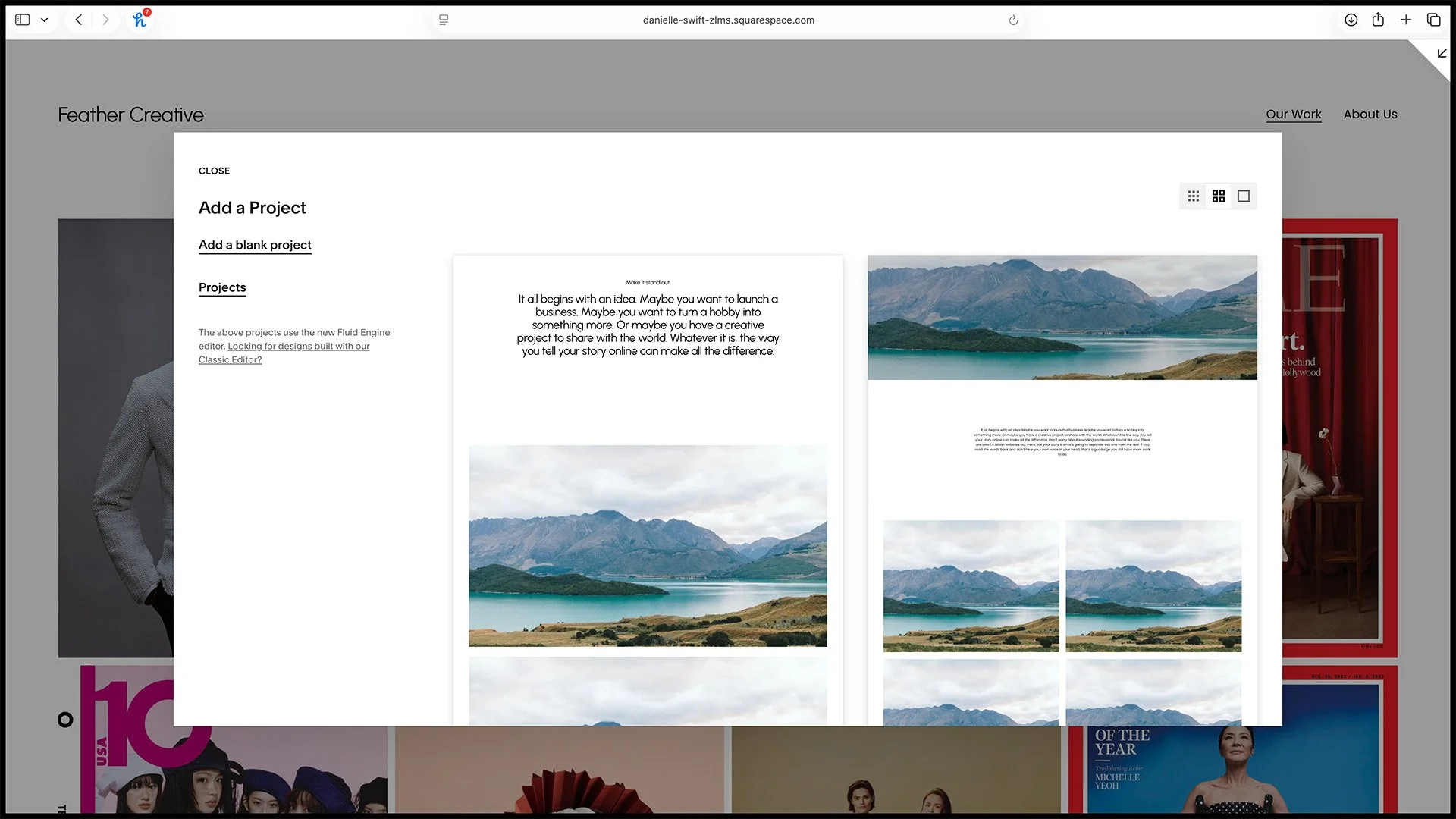
Task: Open the Classic Editor designs link
Action: click(x=284, y=353)
